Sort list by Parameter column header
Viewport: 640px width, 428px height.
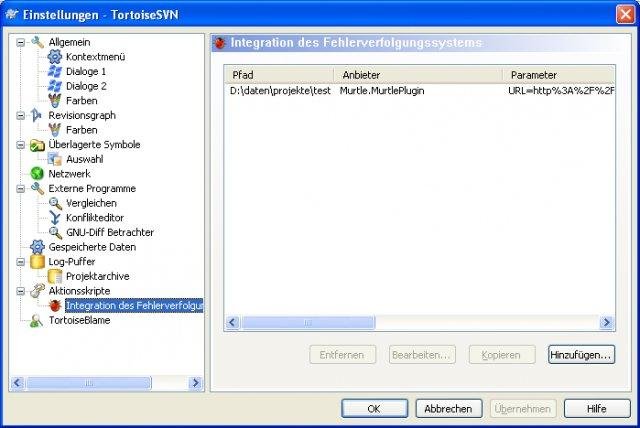[x=558, y=75]
